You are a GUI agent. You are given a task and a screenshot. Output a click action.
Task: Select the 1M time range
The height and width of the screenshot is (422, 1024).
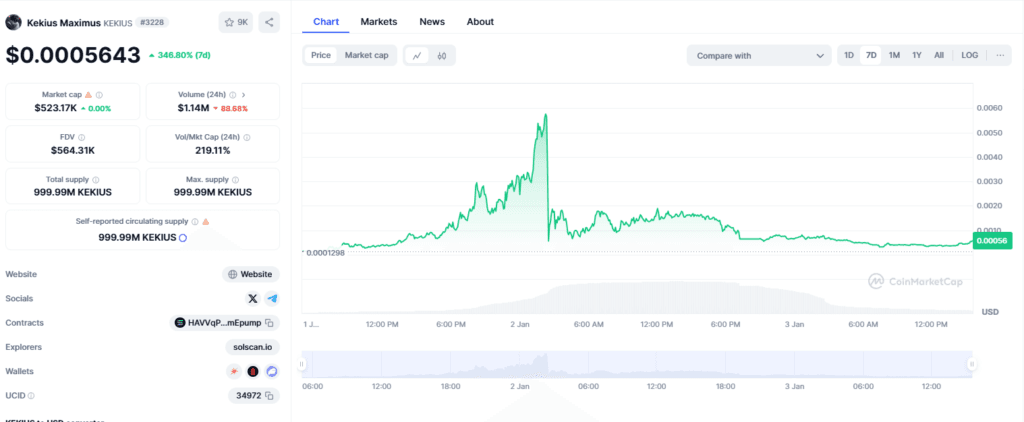[x=894, y=56]
